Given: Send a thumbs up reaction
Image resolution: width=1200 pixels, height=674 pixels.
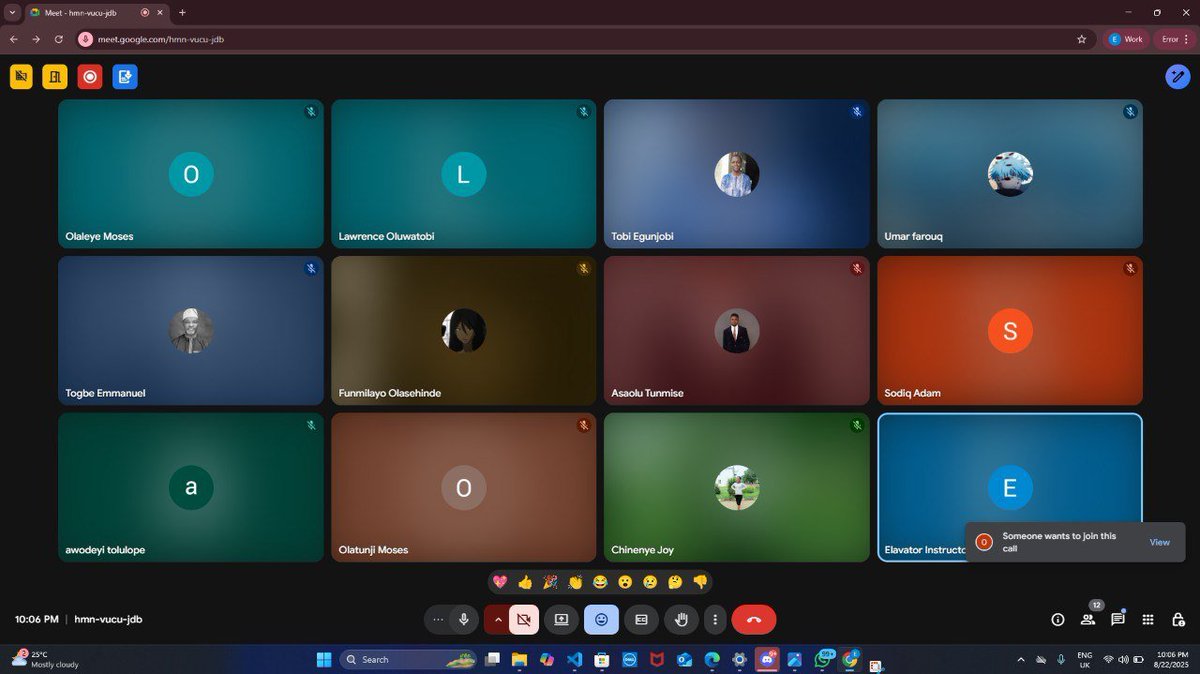Looking at the screenshot, I should pyautogui.click(x=525, y=582).
